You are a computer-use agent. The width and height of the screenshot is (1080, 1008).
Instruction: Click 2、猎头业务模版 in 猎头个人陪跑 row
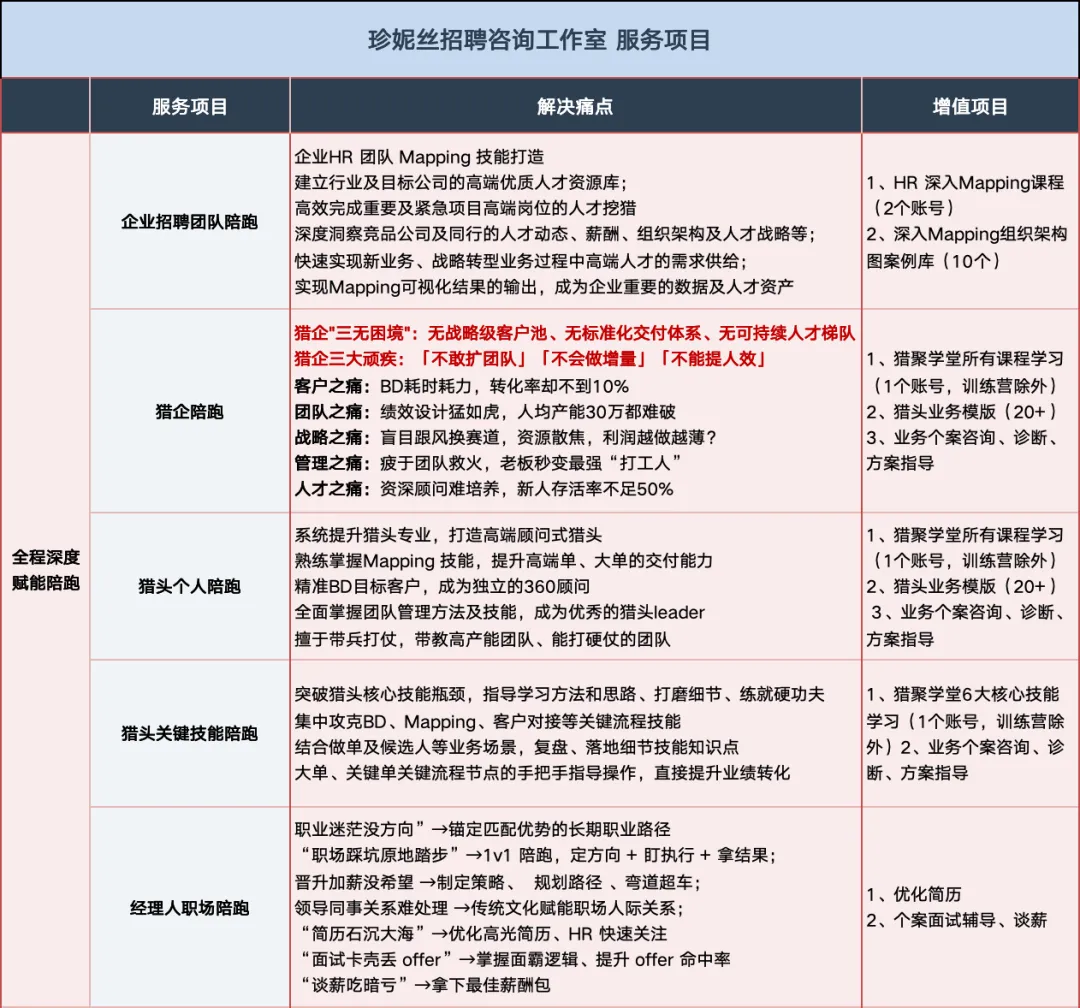pyautogui.click(x=962, y=586)
